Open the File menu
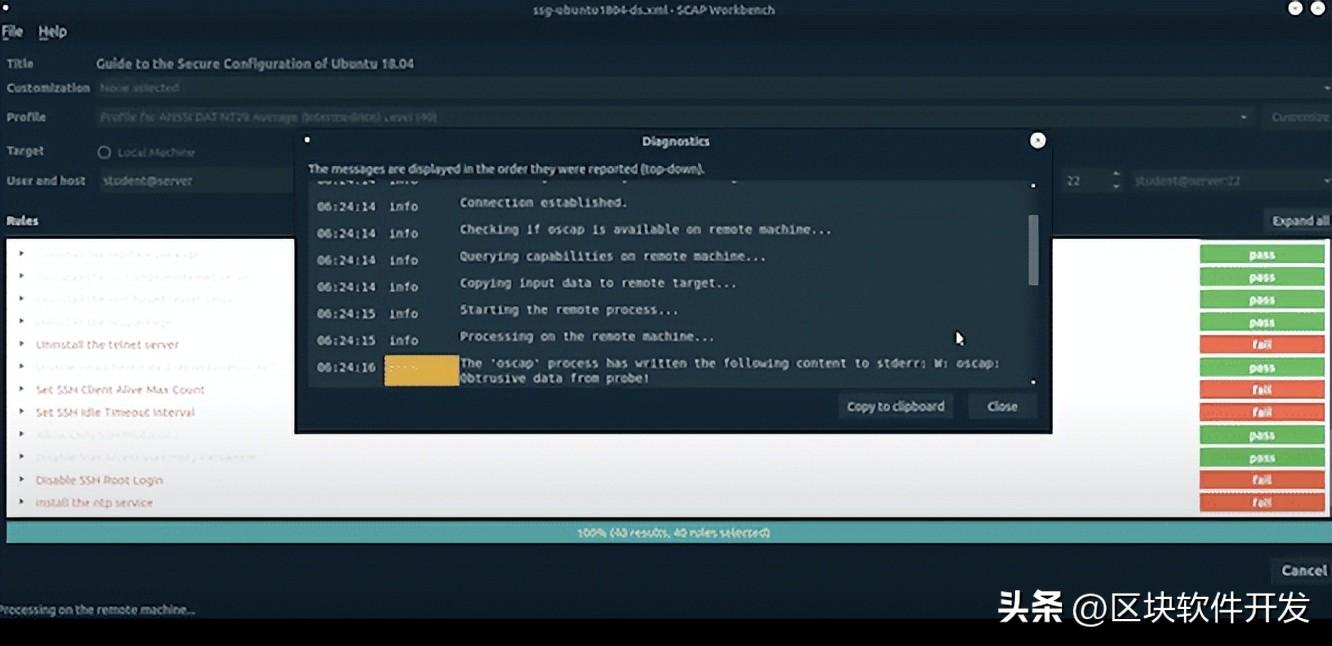This screenshot has height=646, width=1332. tap(12, 32)
